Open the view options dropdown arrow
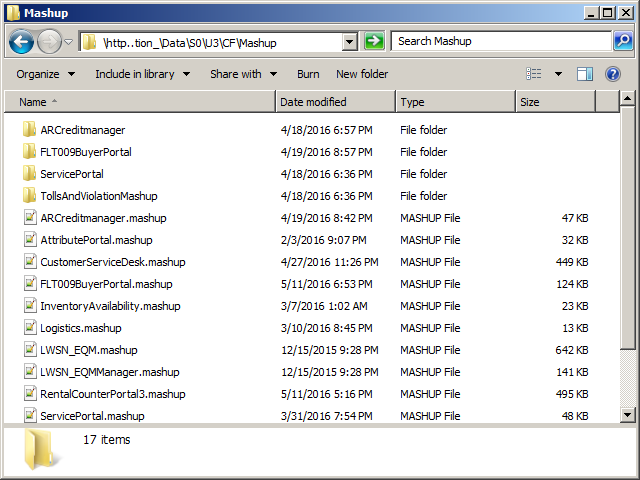The width and height of the screenshot is (640, 480). point(558,74)
